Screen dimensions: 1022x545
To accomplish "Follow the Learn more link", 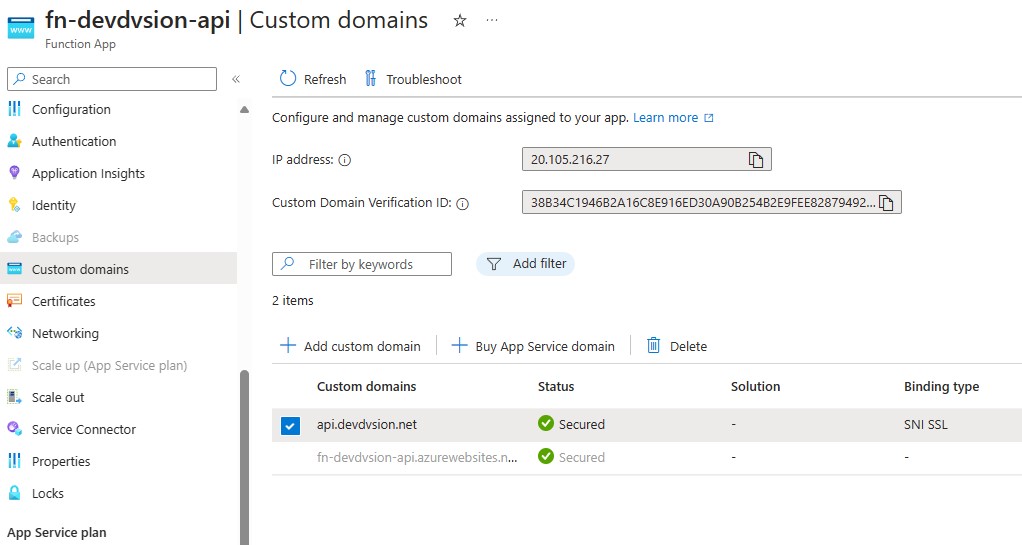I will point(673,117).
